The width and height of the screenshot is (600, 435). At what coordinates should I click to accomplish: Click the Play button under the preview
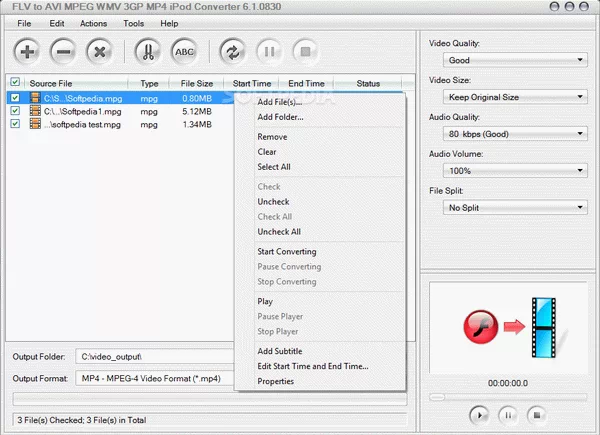pos(479,415)
